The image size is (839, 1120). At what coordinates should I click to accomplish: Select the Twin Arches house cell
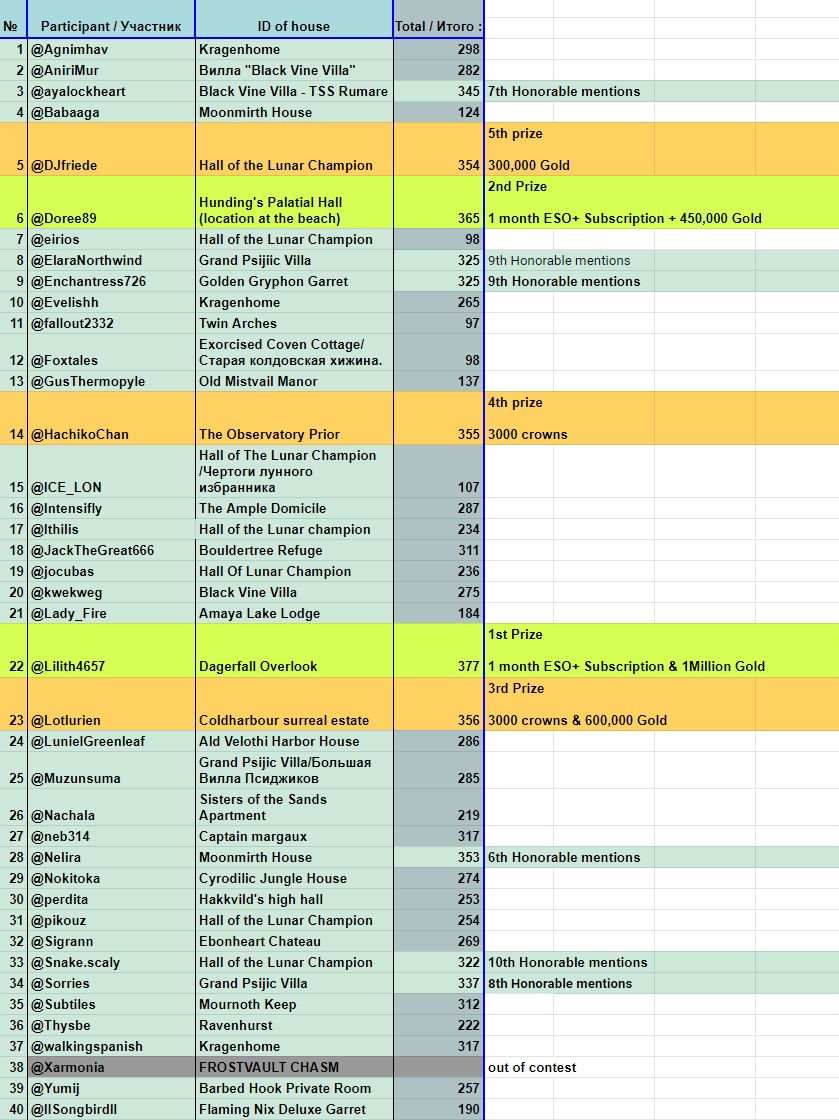293,323
